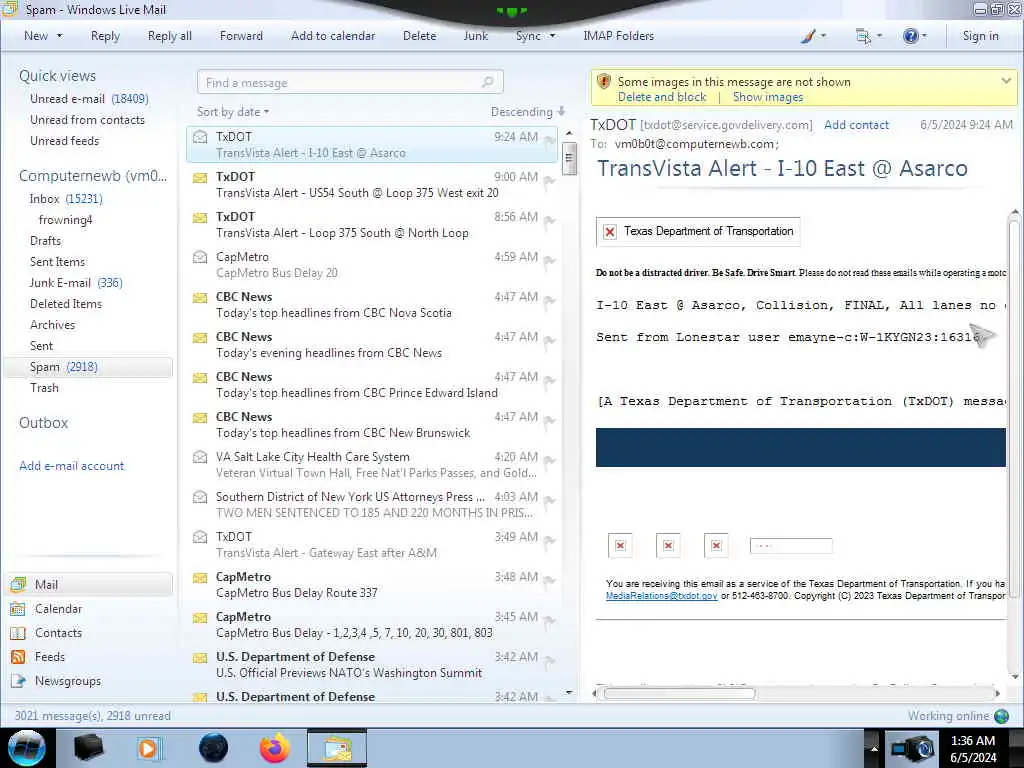
Task: Open the layout menus icon
Action: click(863, 37)
